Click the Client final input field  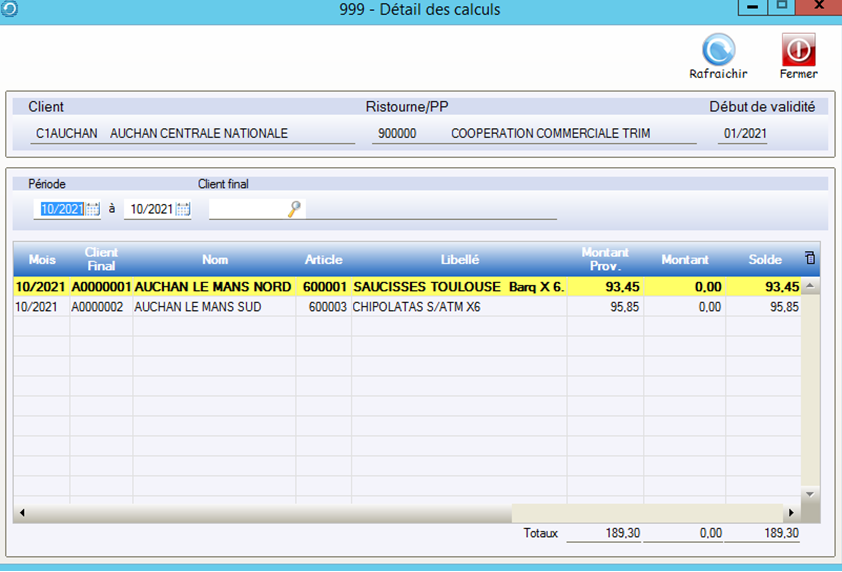pyautogui.click(x=246, y=209)
